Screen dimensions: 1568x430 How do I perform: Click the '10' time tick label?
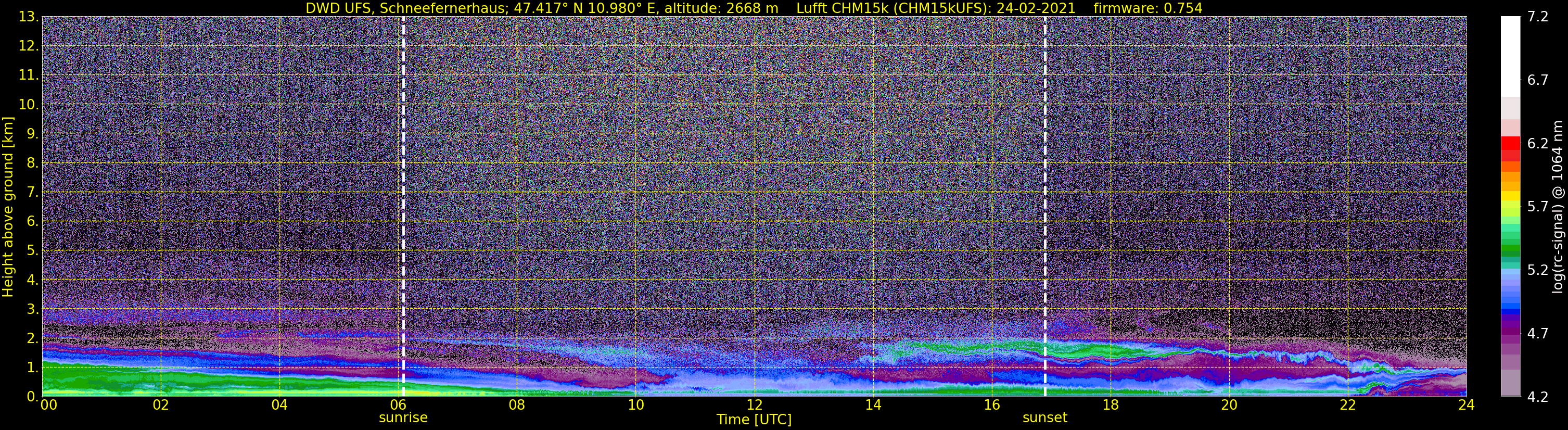click(635, 405)
